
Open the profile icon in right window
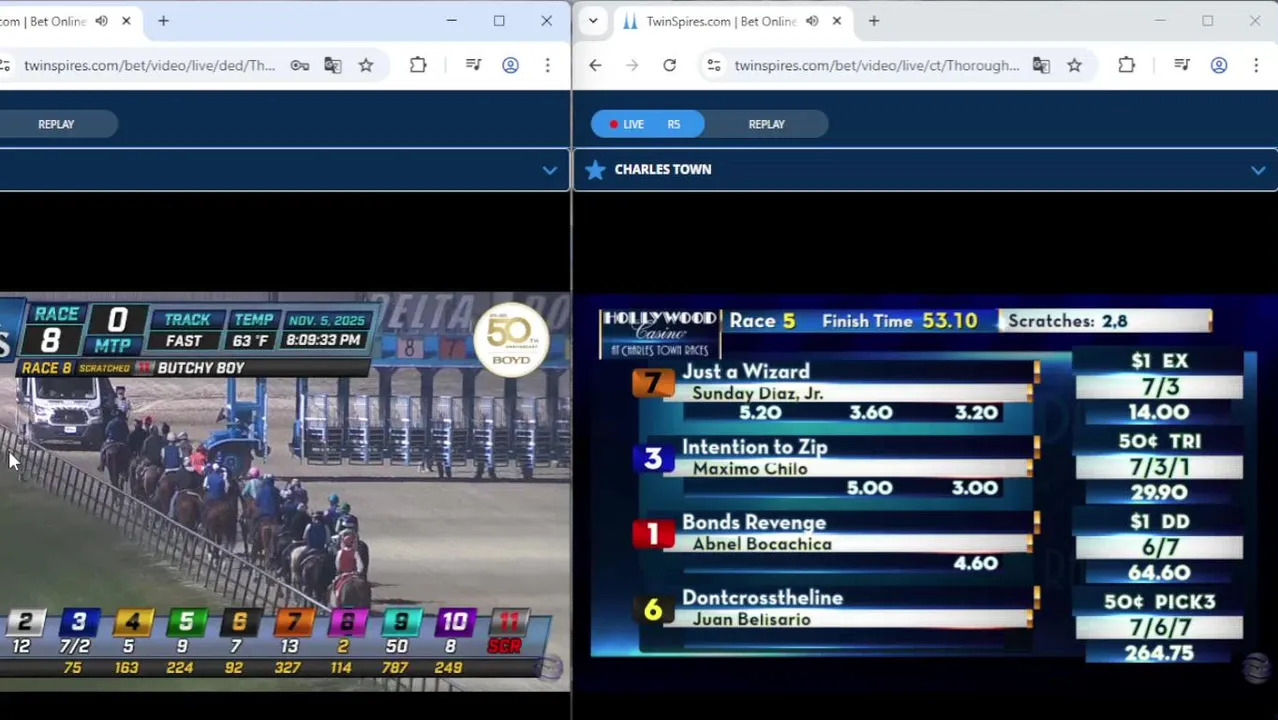tap(1219, 65)
